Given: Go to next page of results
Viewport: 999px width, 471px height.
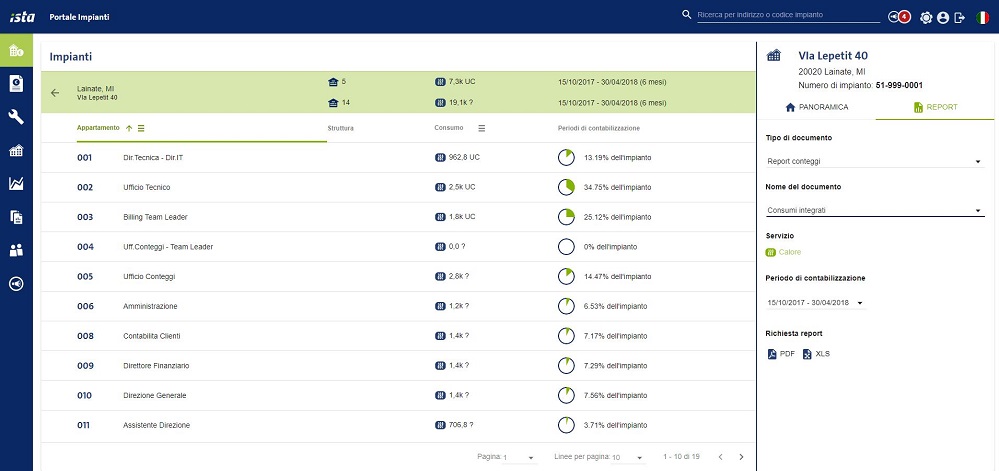Looking at the screenshot, I should (741, 457).
